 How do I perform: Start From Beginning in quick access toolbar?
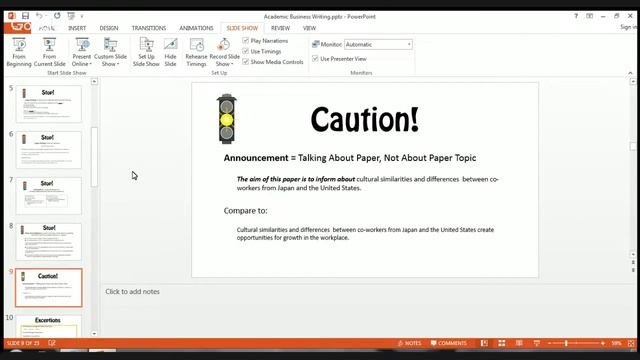[x=71, y=16]
